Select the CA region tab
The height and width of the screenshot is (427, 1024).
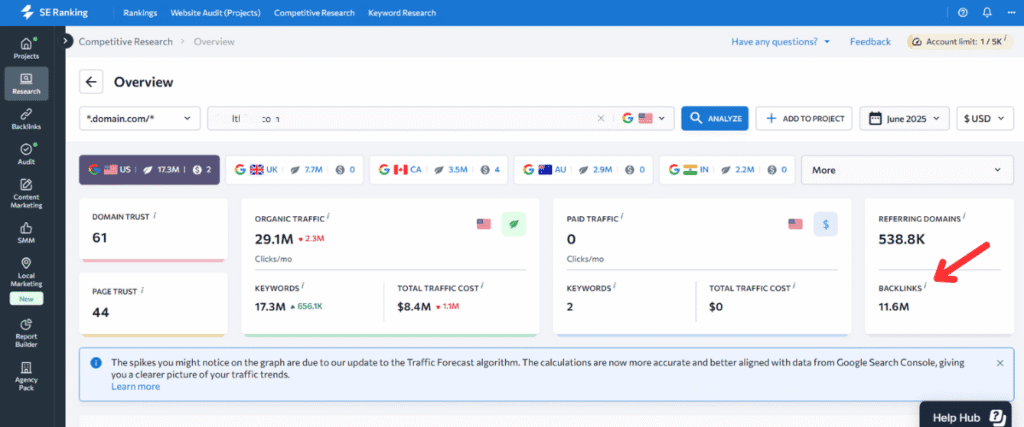tap(439, 170)
